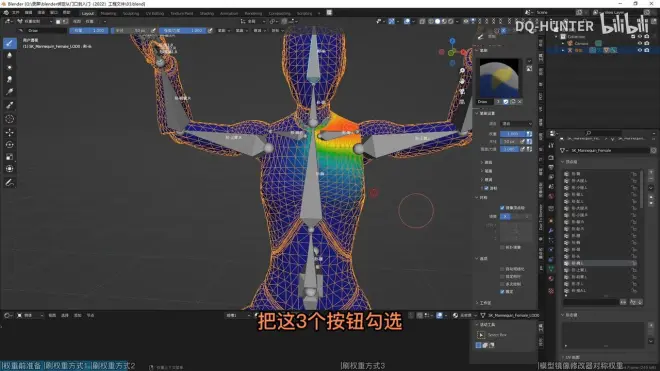Click the green Y axis gizmo ball
660x371 pixels.
451,53
